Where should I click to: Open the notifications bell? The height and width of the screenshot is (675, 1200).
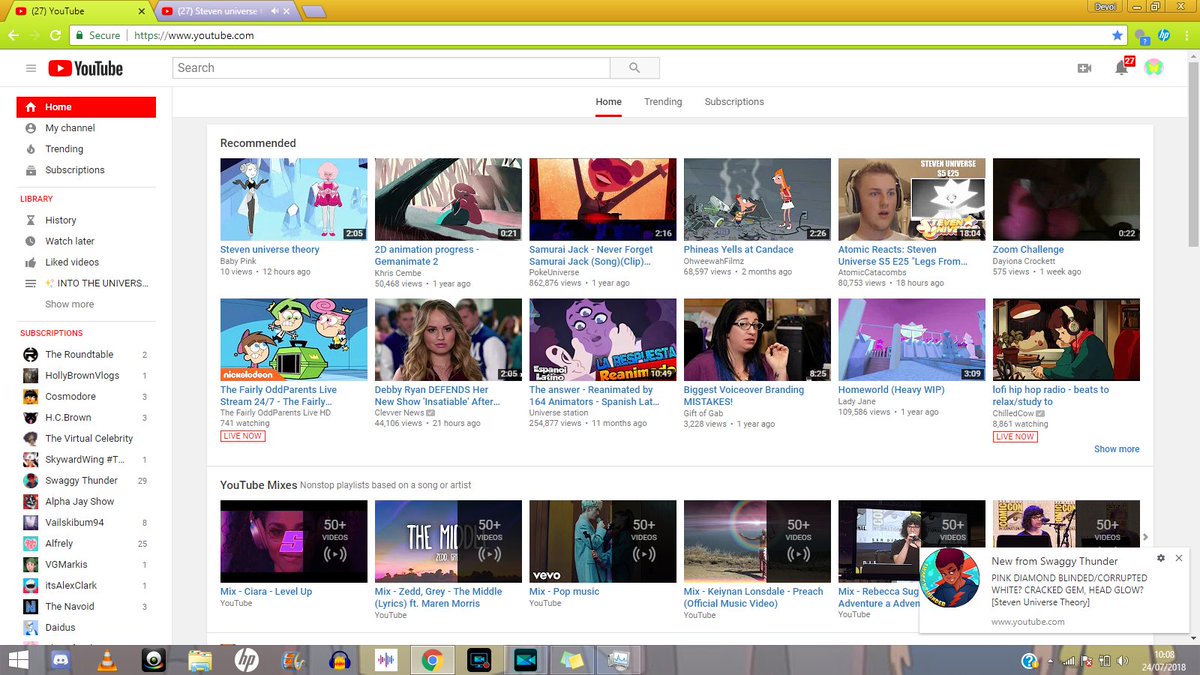click(x=1122, y=68)
